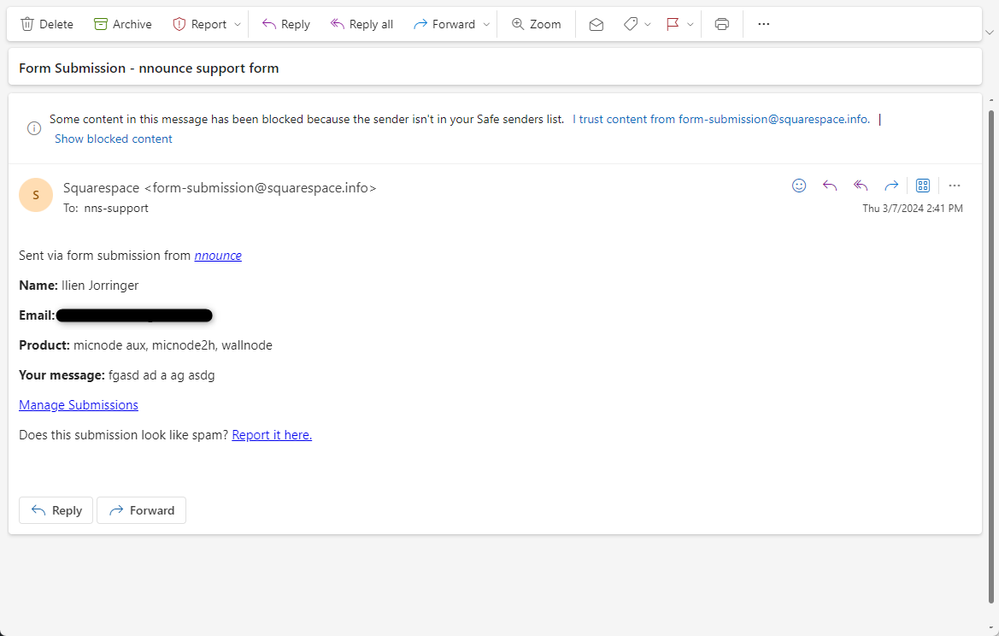Click the info icon beside the blocked content notice
The width and height of the screenshot is (999, 636).
point(34,128)
